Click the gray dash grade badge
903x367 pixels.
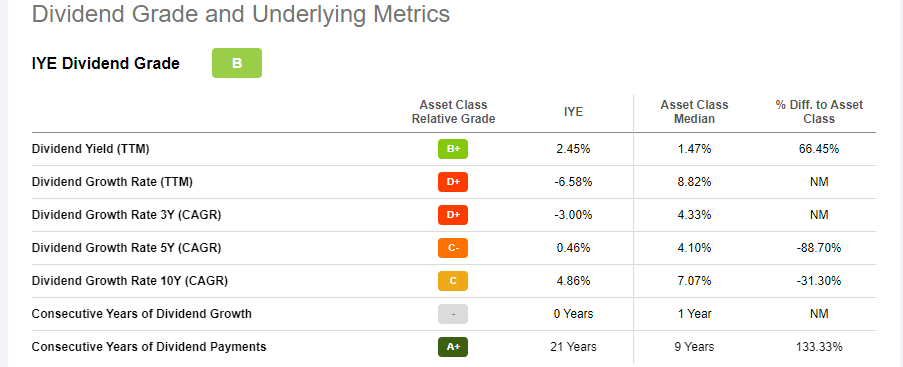(453, 314)
